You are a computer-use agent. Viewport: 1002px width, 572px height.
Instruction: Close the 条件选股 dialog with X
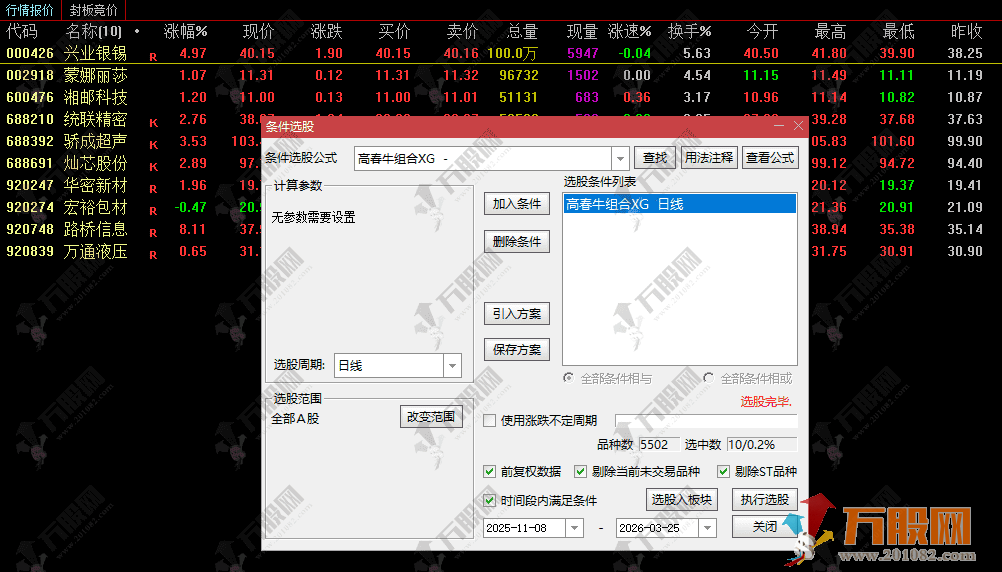pos(798,126)
